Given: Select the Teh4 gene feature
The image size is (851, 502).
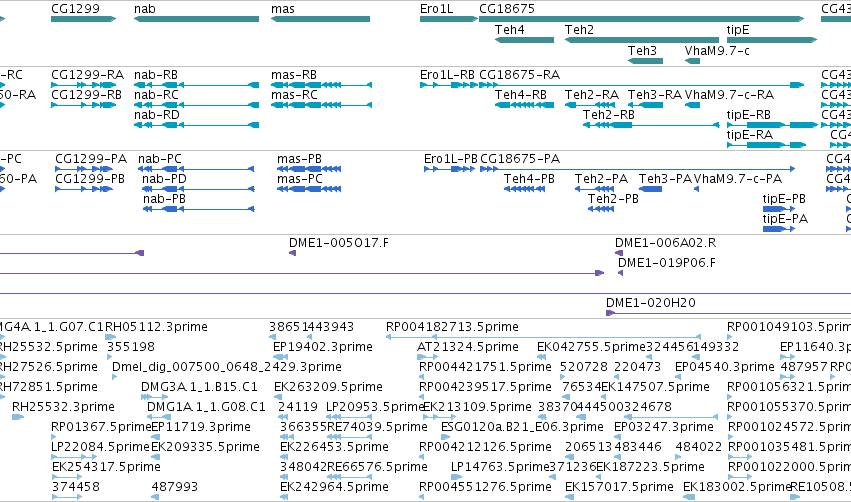Looking at the screenshot, I should tap(524, 40).
